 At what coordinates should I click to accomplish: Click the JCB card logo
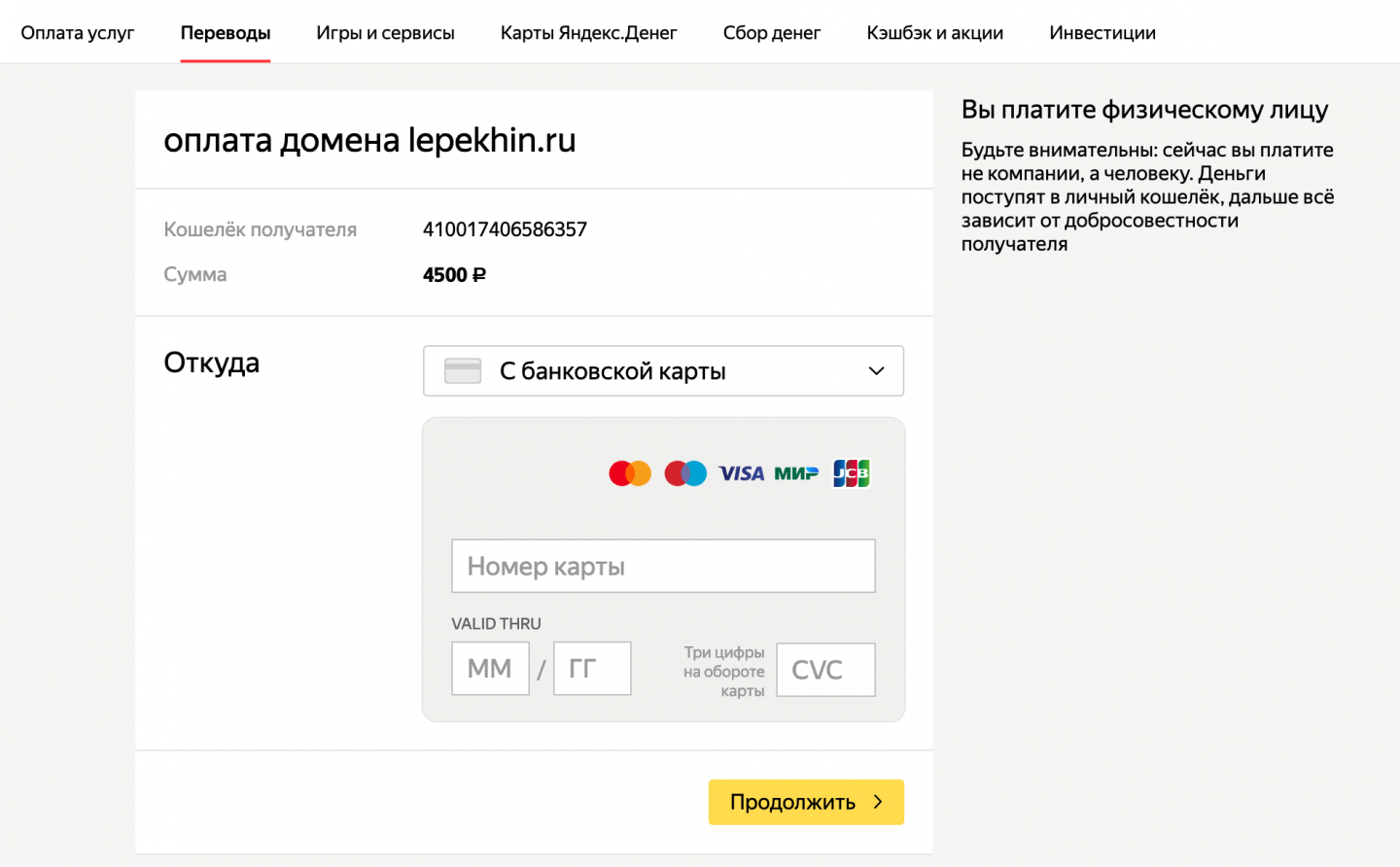click(852, 473)
